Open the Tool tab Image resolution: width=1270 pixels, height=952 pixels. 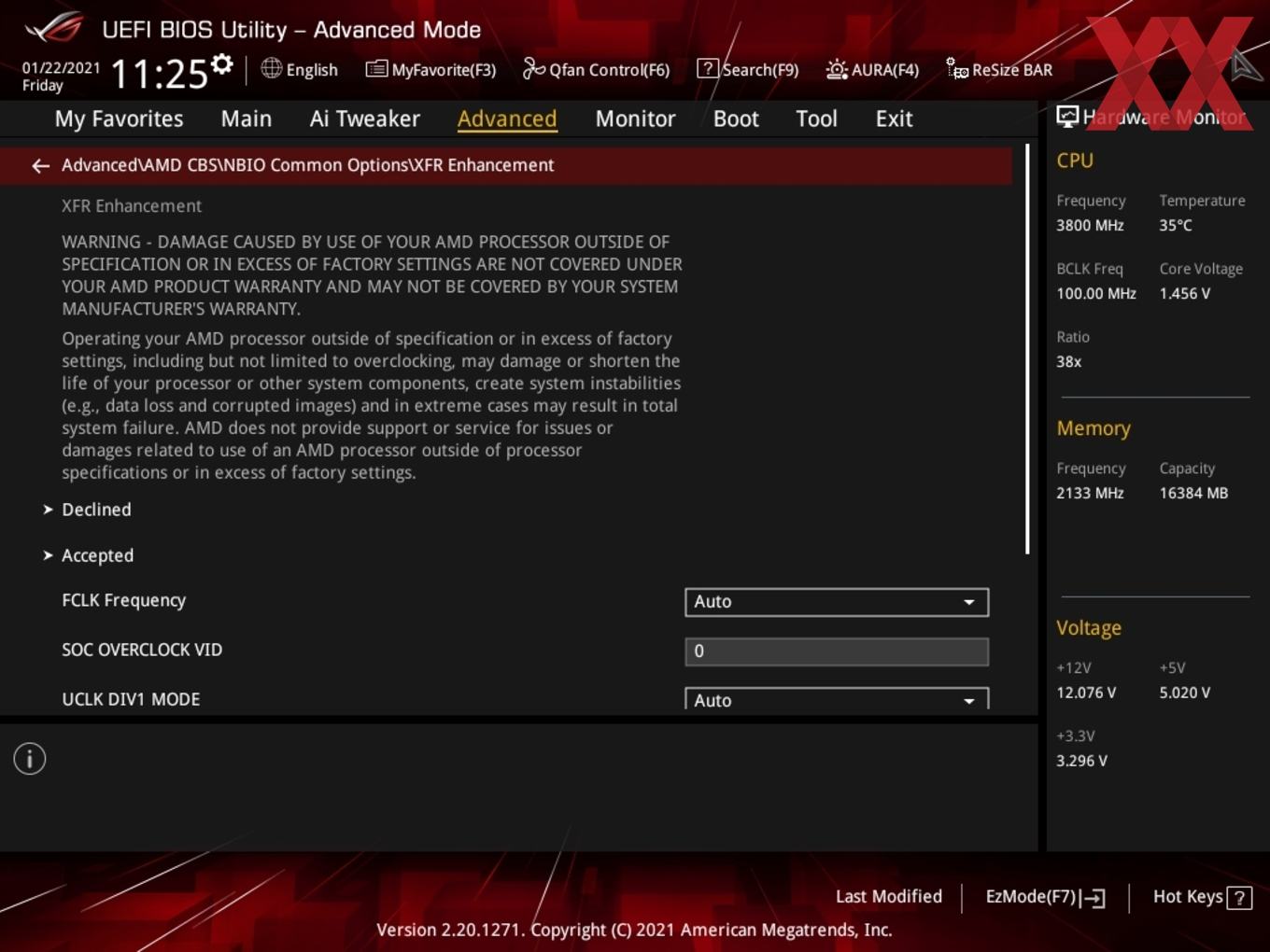tap(816, 119)
